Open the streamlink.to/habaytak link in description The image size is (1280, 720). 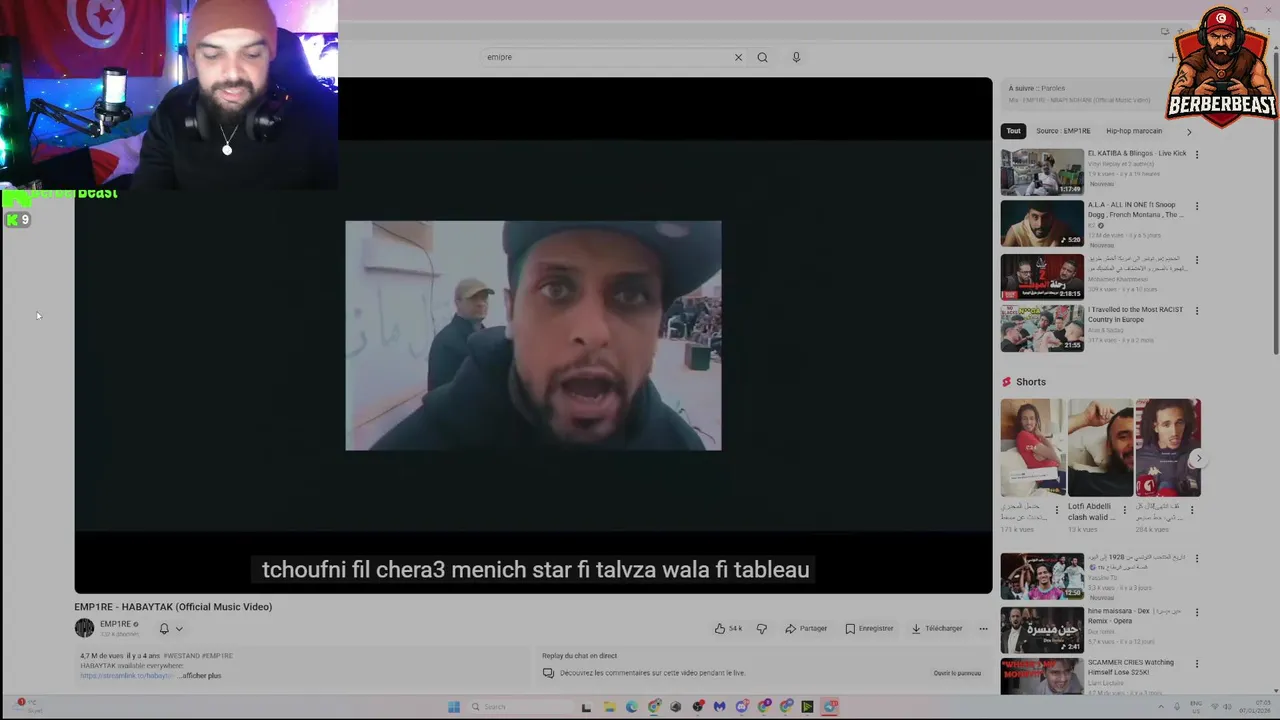[127, 676]
